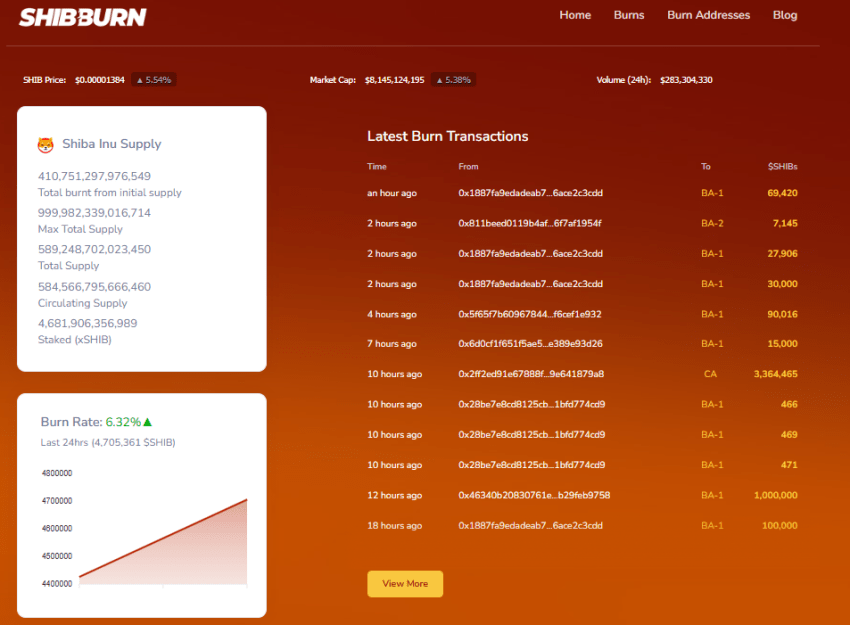Screen dimensions: 850x625
Task: Select the BA-2 destination link
Action: (x=712, y=223)
